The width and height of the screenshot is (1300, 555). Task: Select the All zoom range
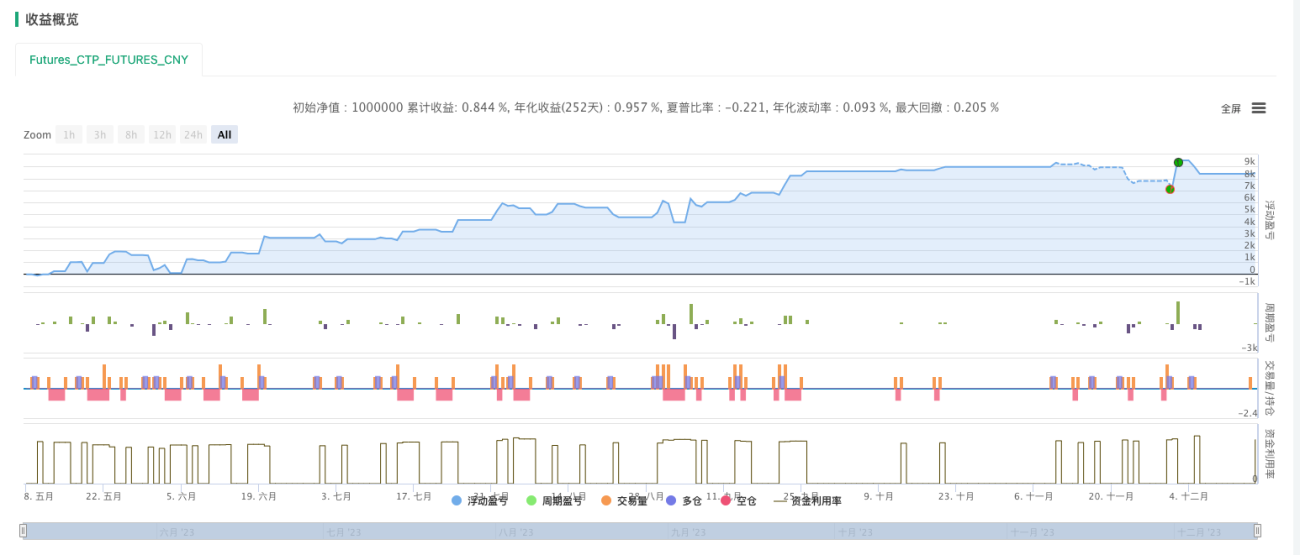[225, 135]
